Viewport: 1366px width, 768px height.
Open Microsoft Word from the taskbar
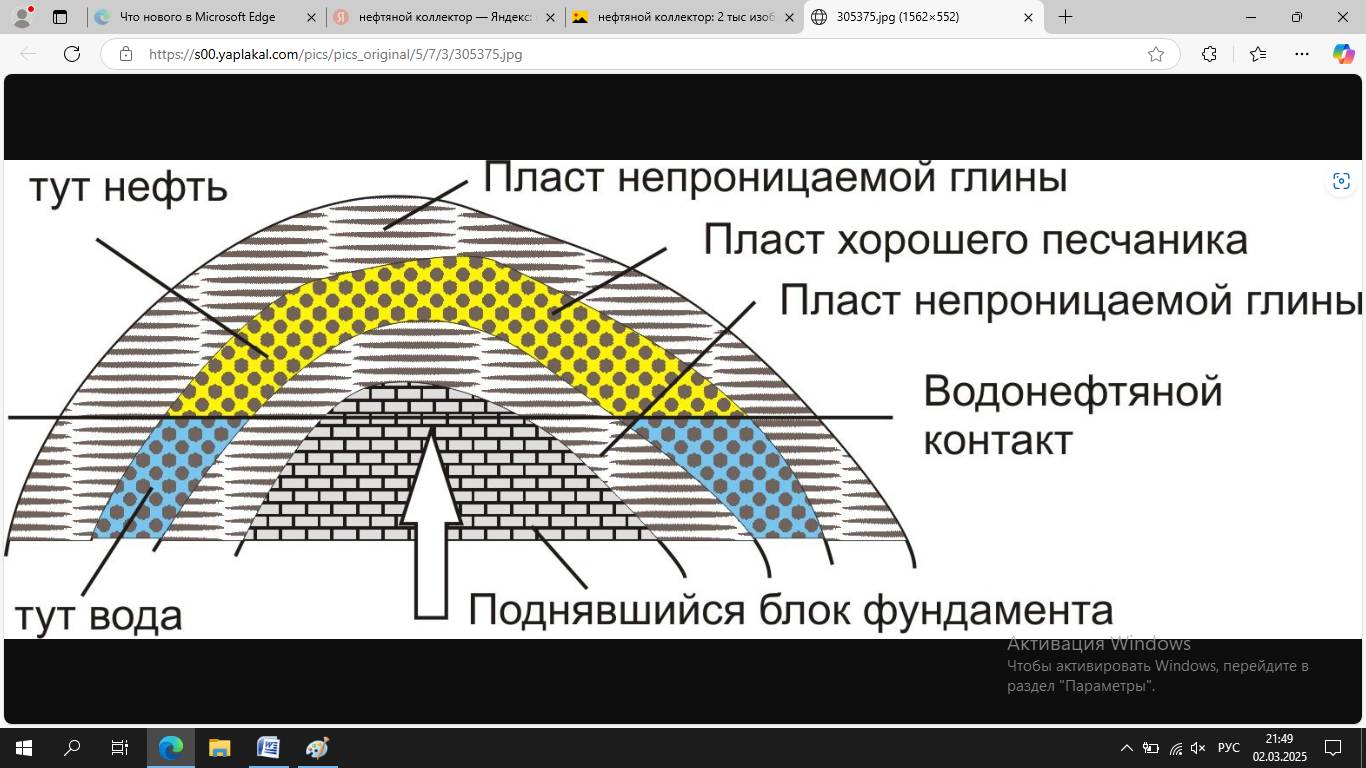click(x=268, y=748)
